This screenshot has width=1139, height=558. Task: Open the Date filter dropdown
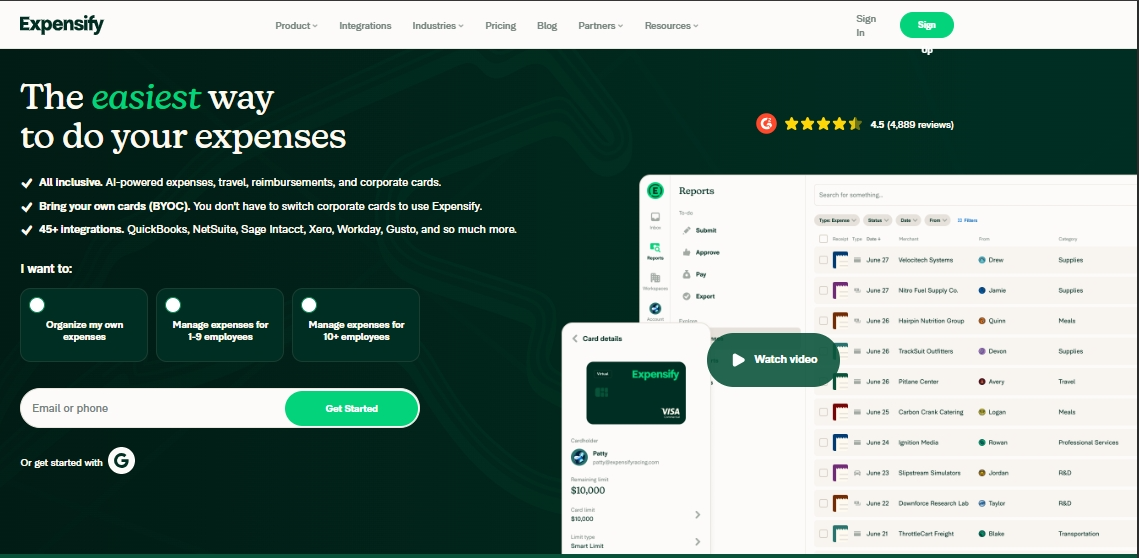coord(908,220)
